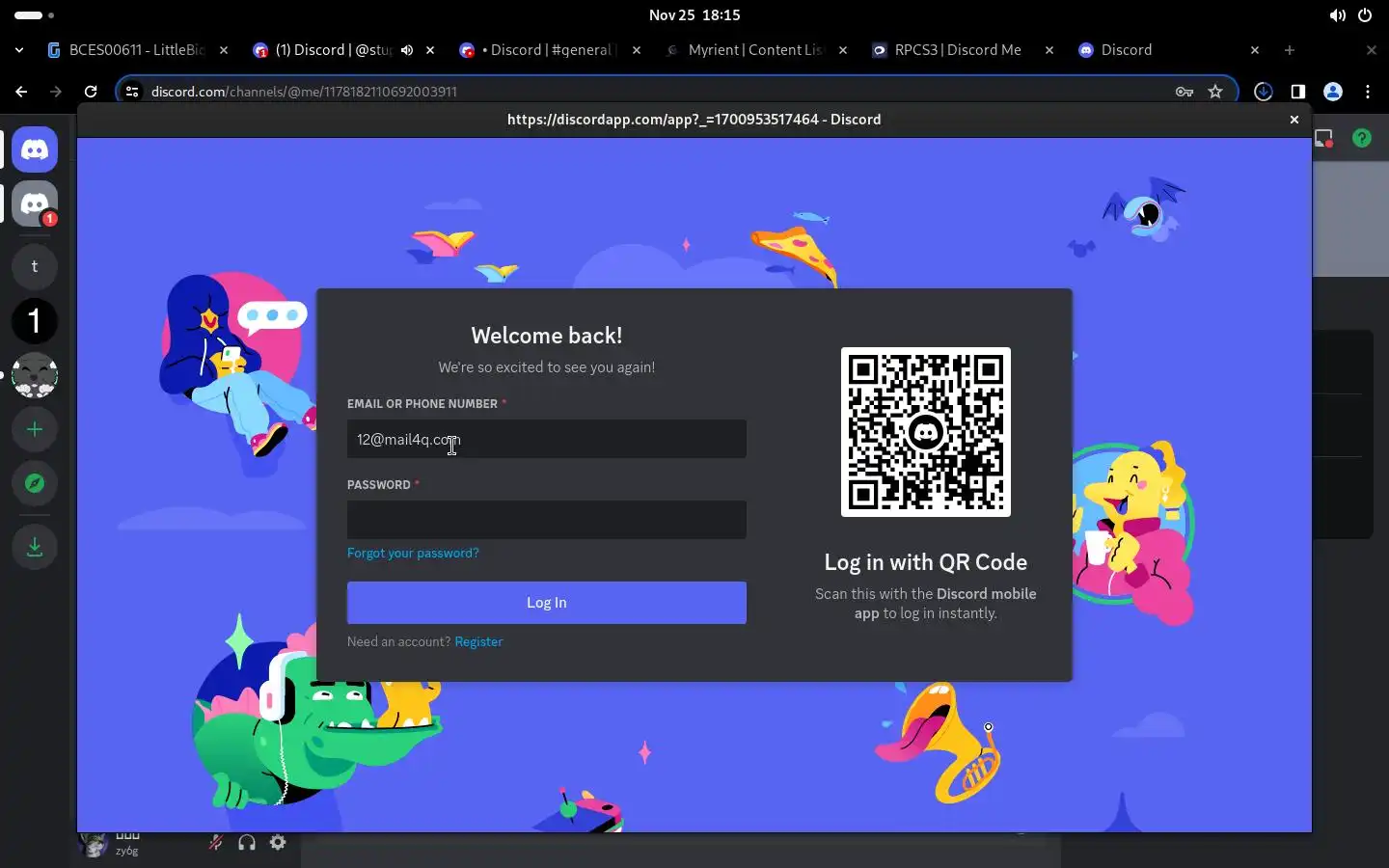Switch to the '(1) Discord | @stu' tab
This screenshot has height=868, width=1389.
[x=333, y=50]
